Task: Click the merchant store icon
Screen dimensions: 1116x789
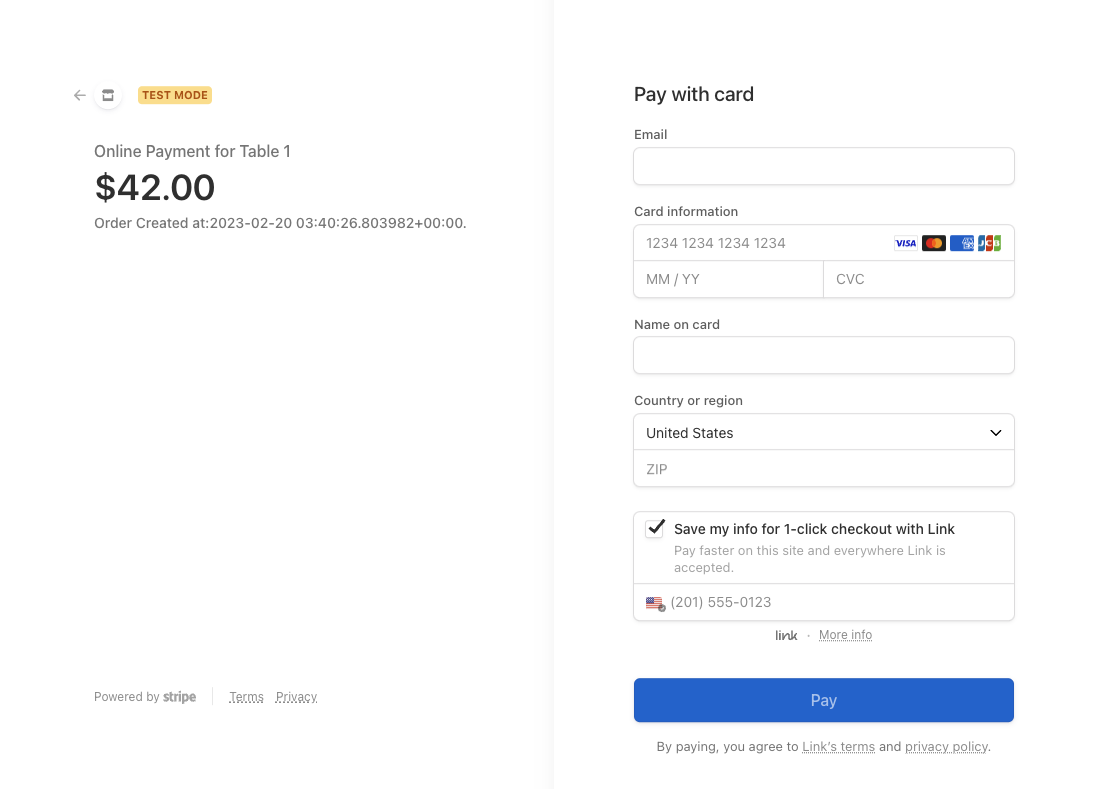Action: (108, 95)
